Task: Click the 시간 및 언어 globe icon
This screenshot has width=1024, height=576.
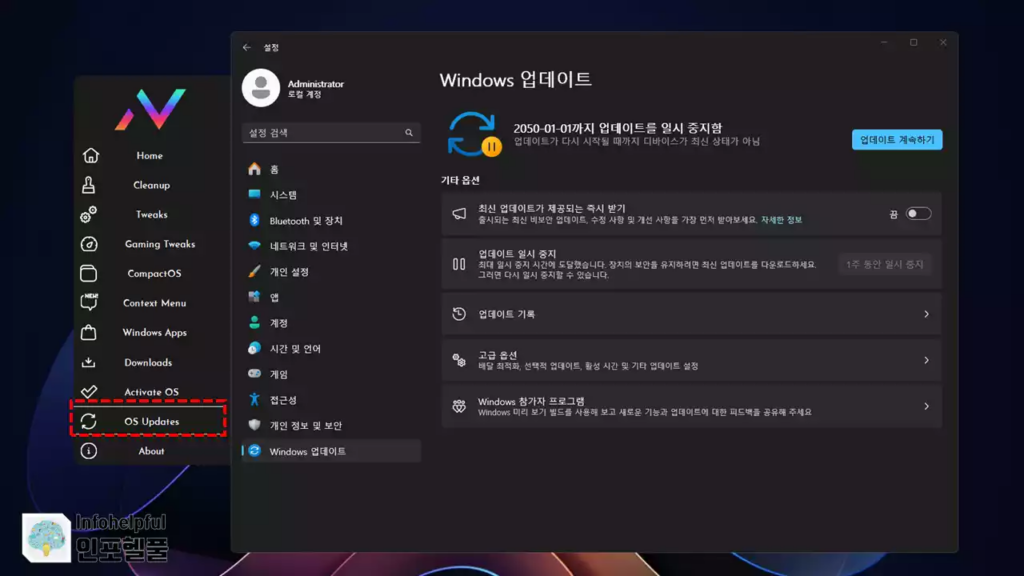Action: point(255,348)
